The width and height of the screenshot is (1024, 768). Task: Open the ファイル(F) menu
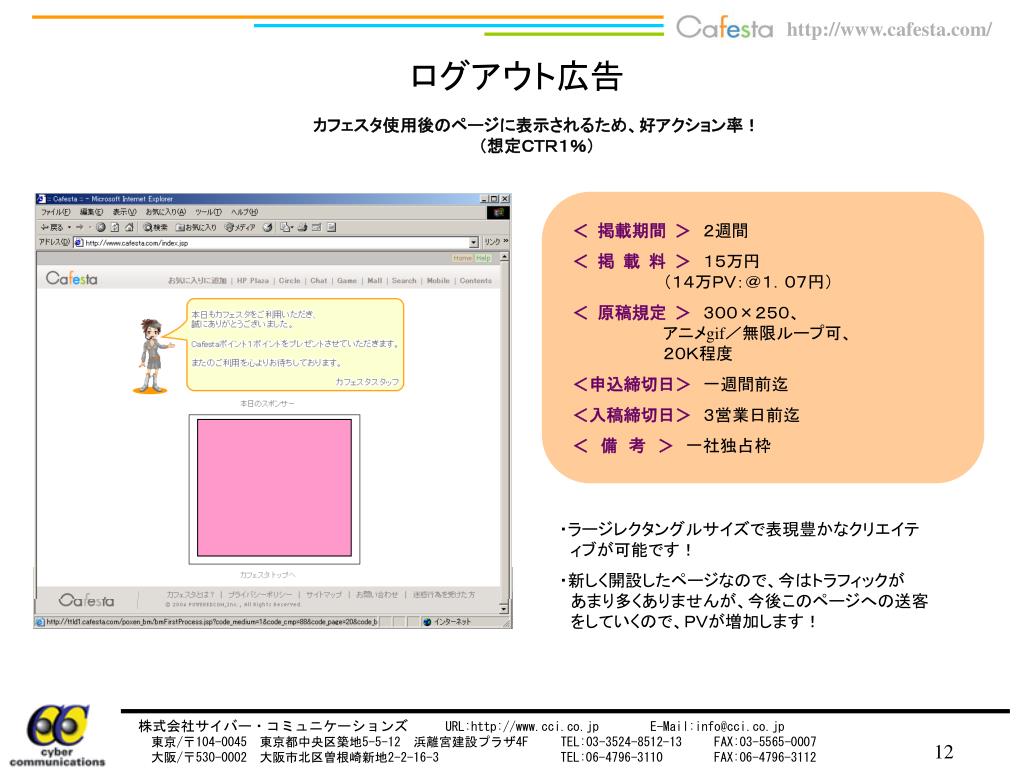(55, 212)
